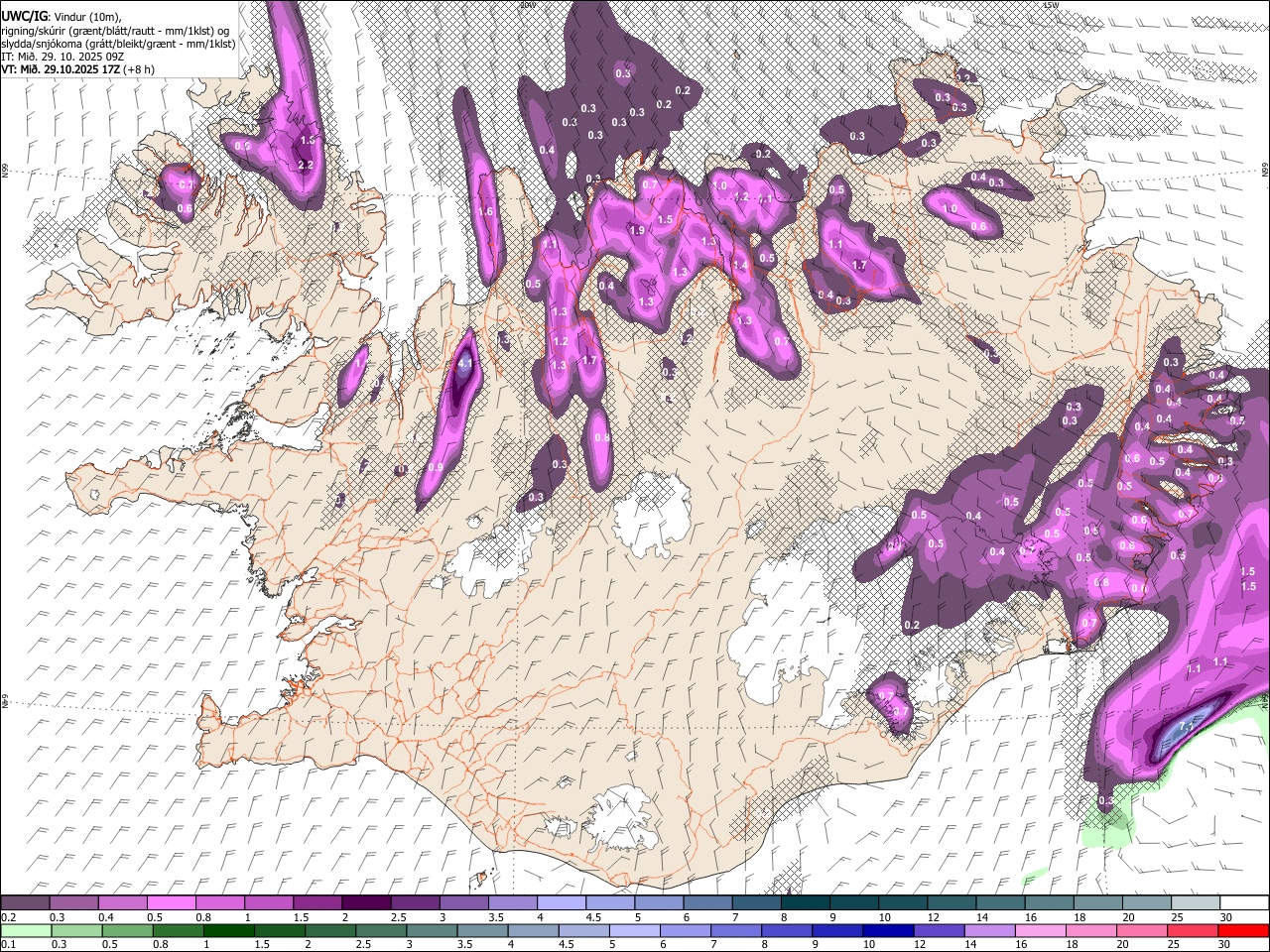This screenshot has width=1270, height=952.
Task: Click the '0.1' label of the lower scale
Action: tap(8, 944)
